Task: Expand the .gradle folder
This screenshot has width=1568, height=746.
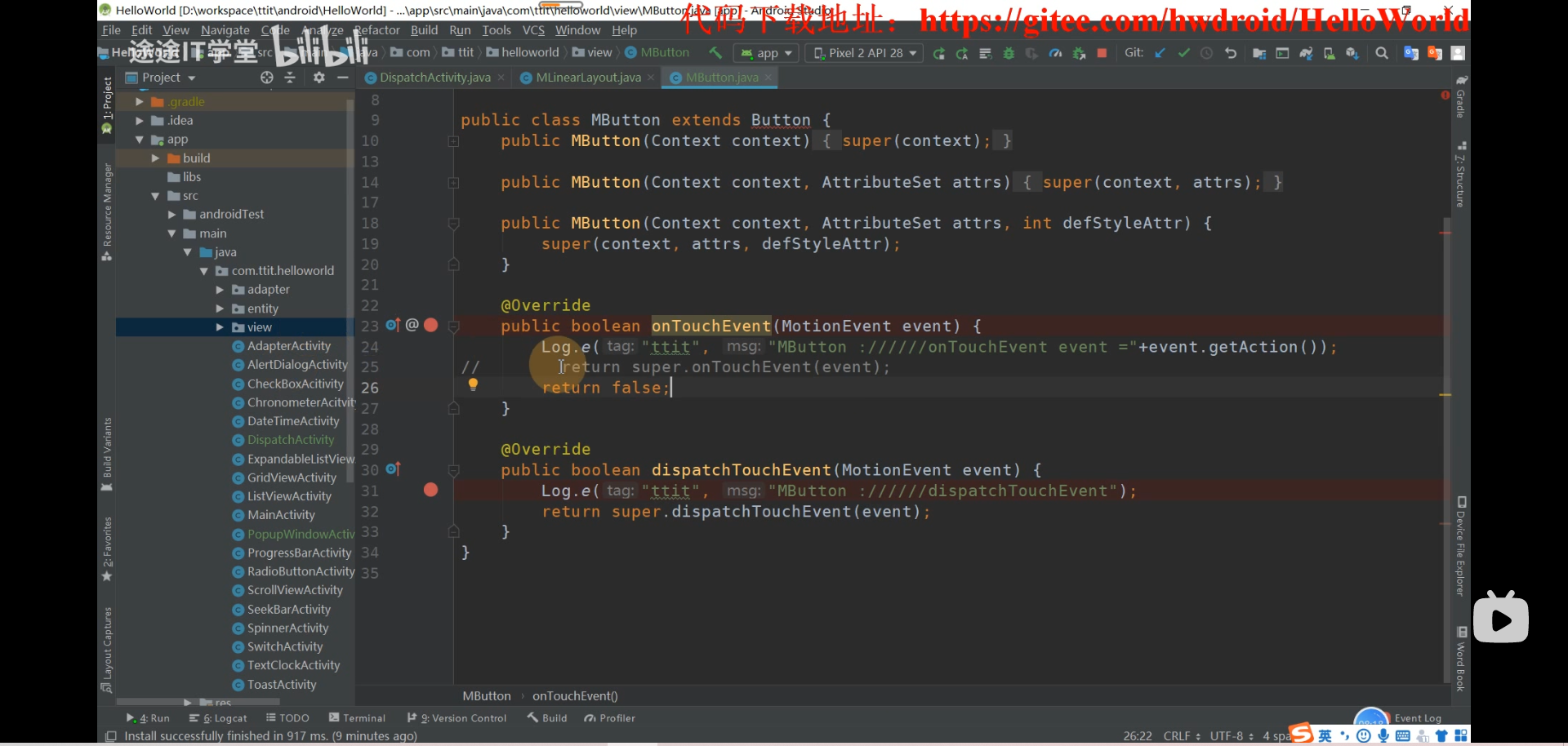Action: click(140, 102)
